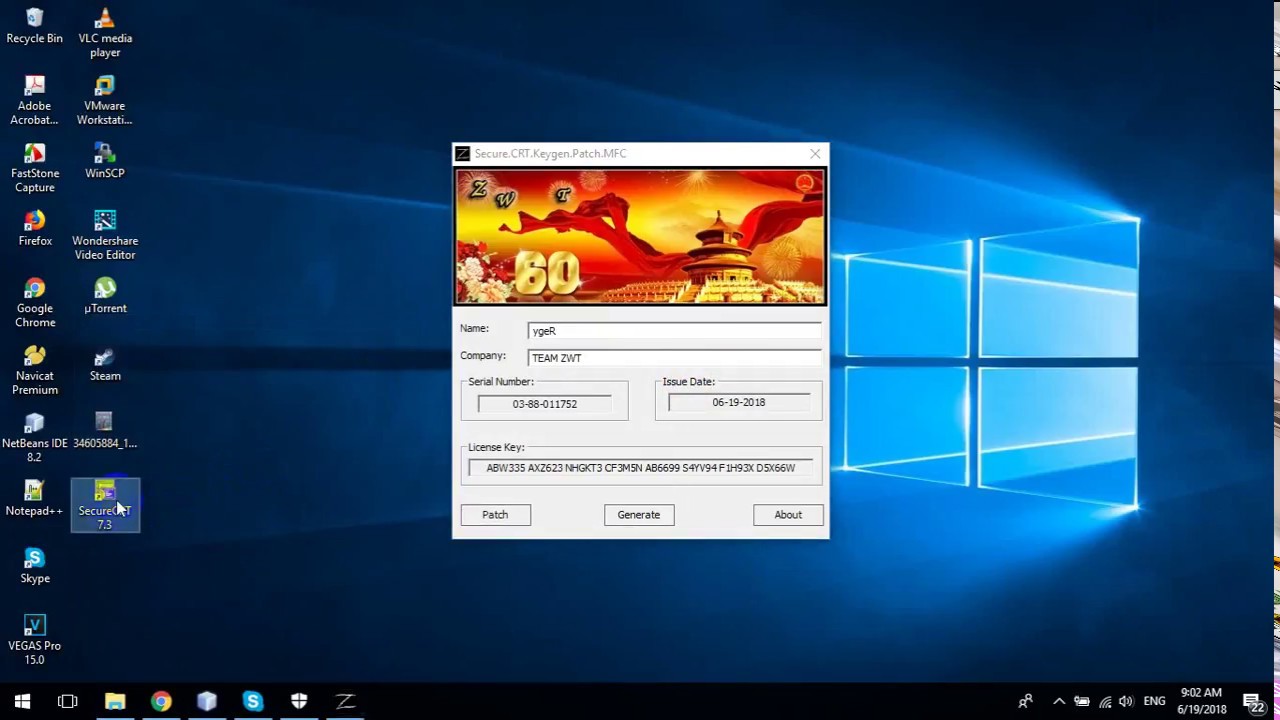Viewport: 1280px width, 720px height.
Task: Open Notepad++ desktop shortcut
Action: [x=34, y=499]
